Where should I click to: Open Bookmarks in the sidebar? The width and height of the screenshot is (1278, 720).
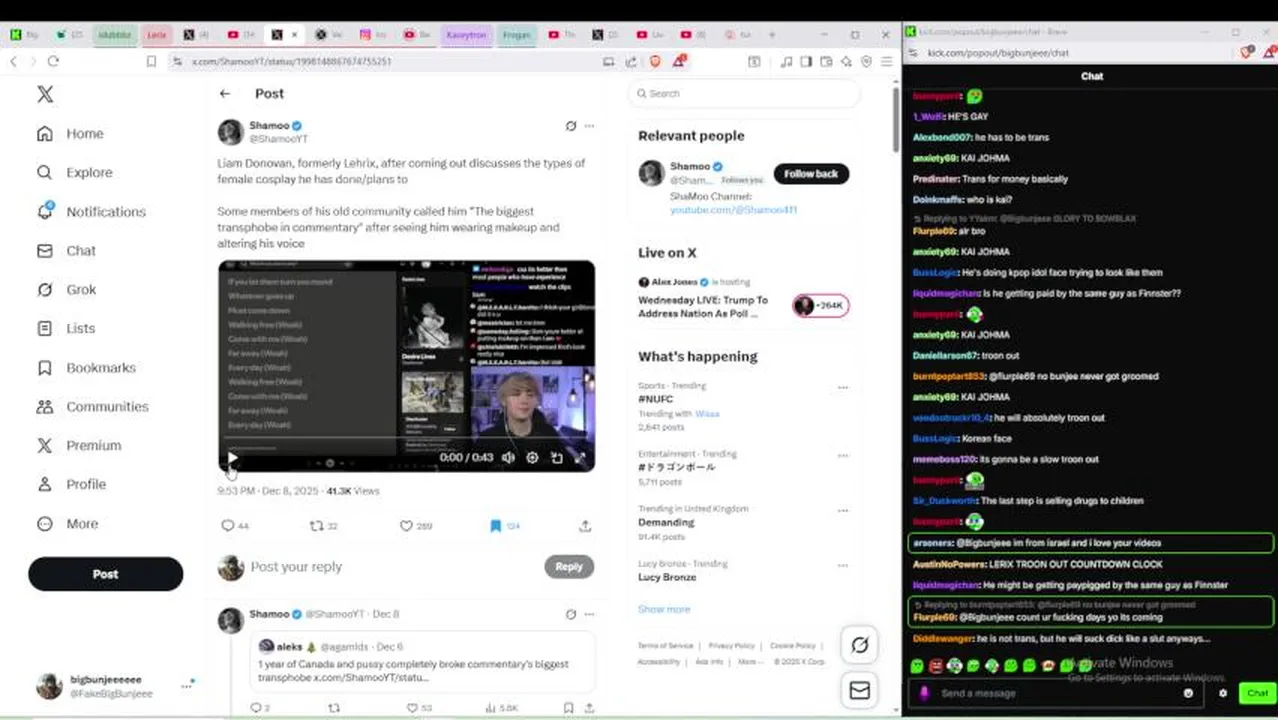coord(86,367)
